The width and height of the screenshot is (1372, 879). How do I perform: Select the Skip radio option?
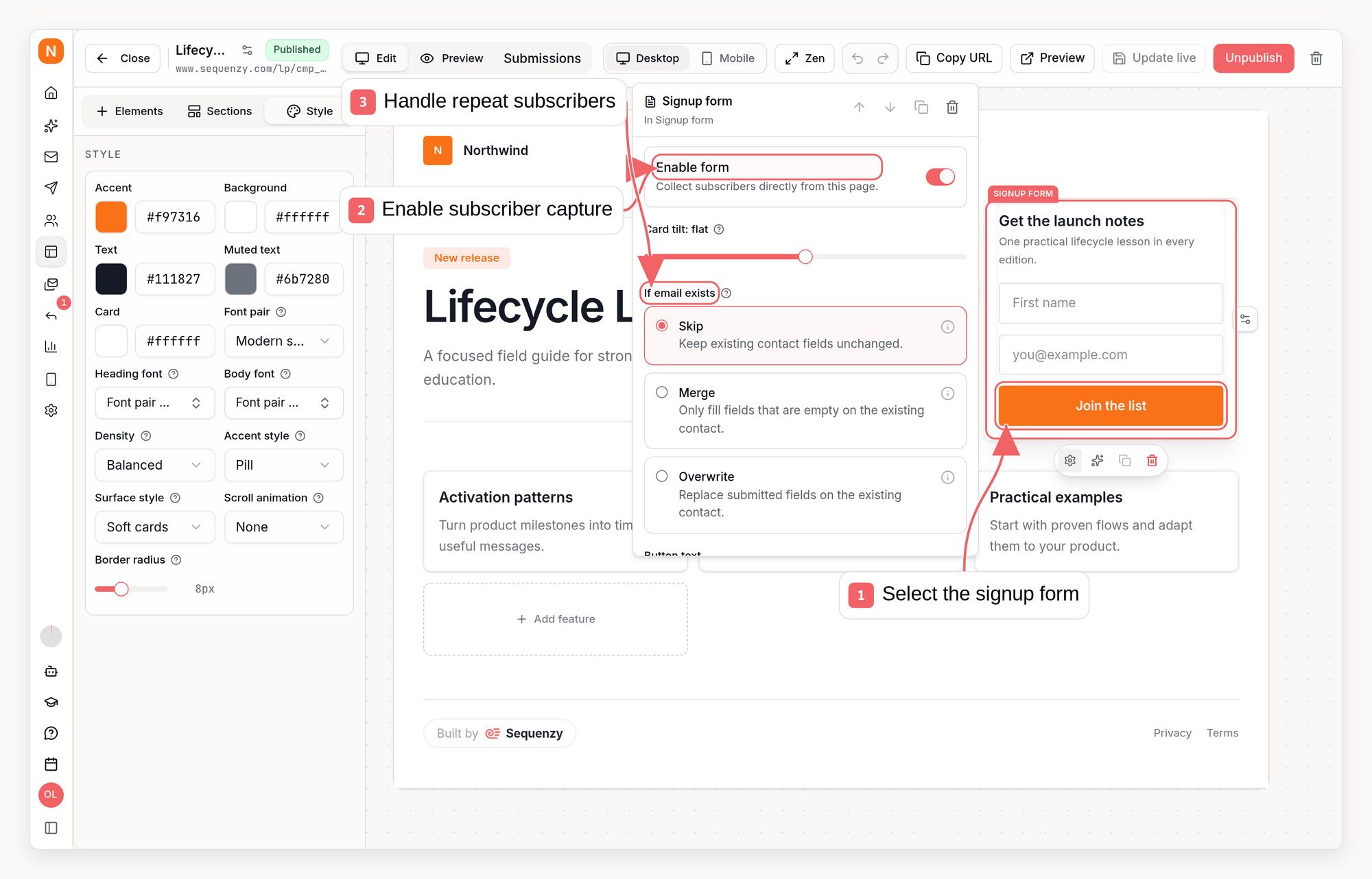click(661, 326)
